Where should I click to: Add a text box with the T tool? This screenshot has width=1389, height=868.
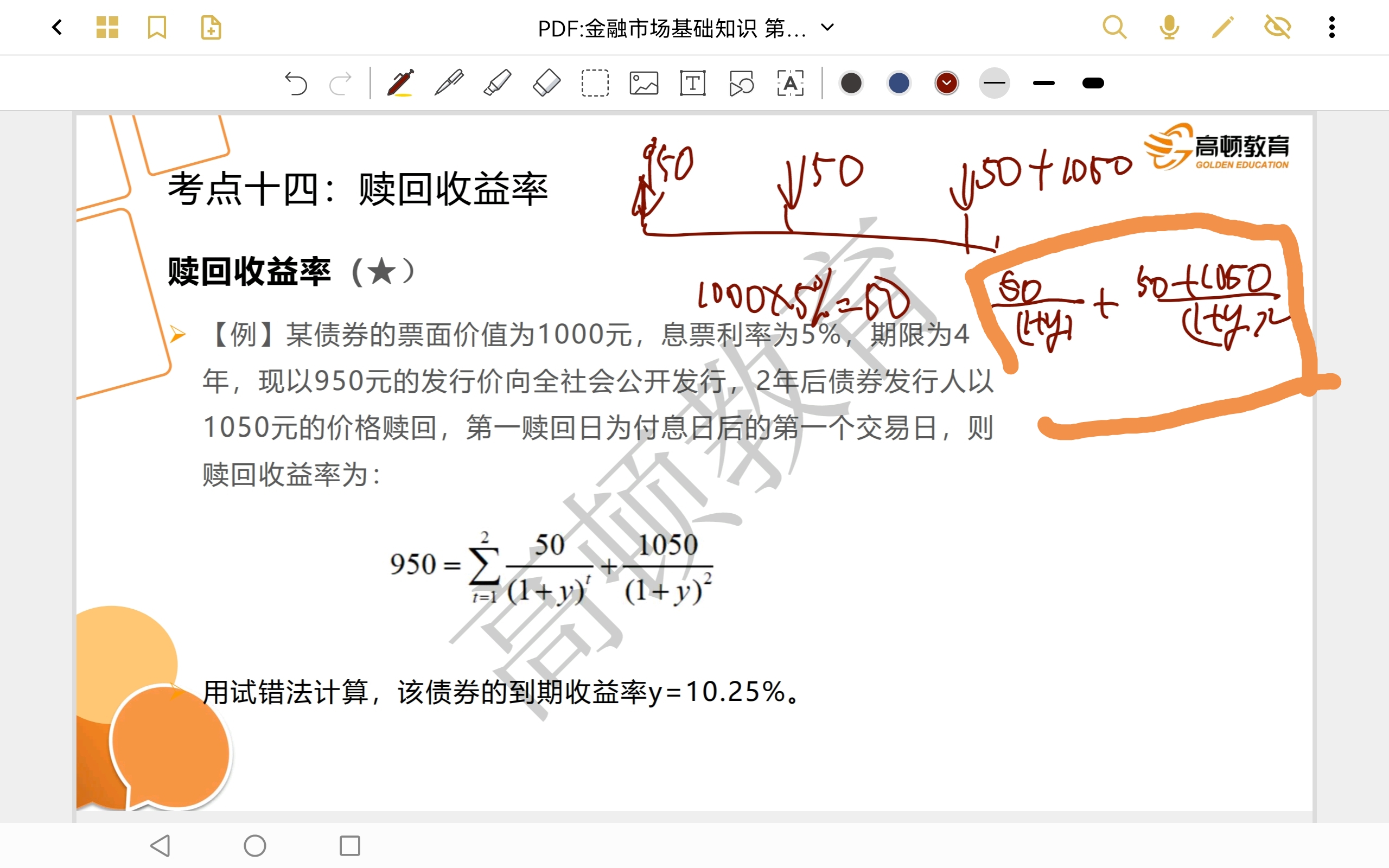pyautogui.click(x=693, y=83)
